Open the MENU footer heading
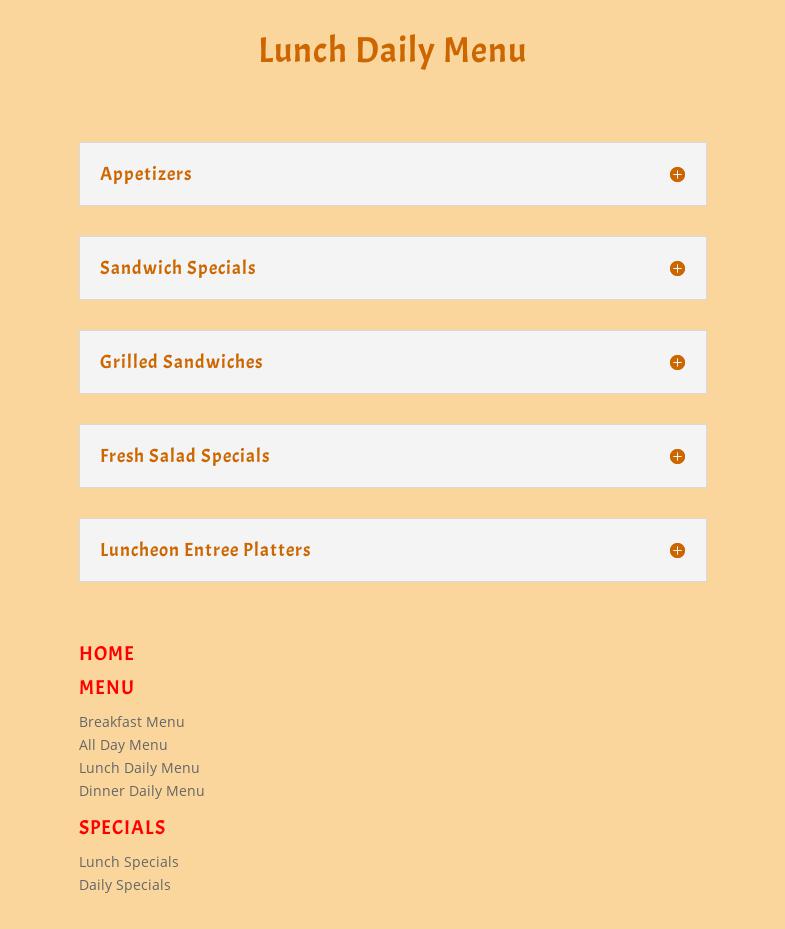The width and height of the screenshot is (785, 929). click(107, 688)
